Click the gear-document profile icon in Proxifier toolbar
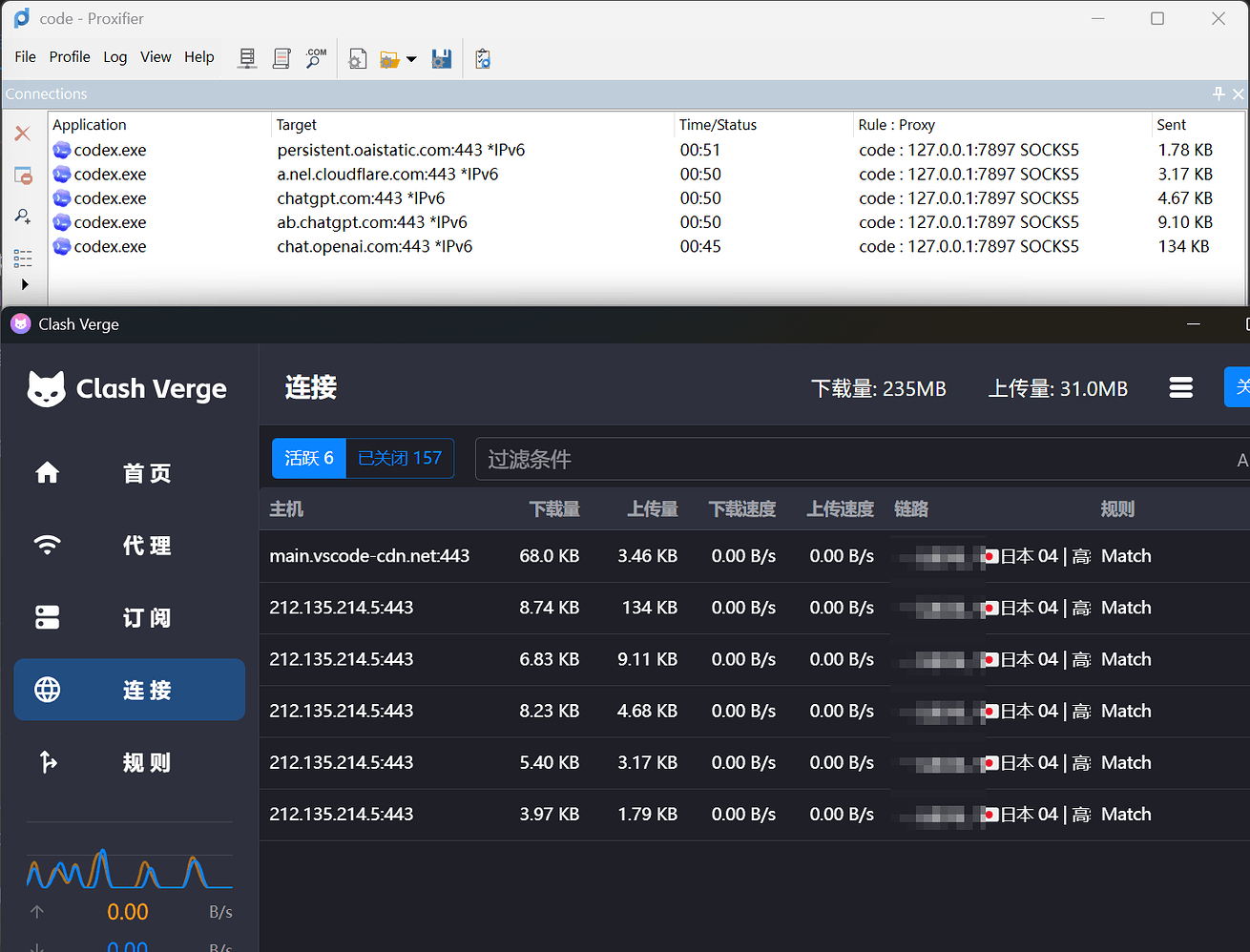Viewport: 1250px width, 952px height. point(358,59)
